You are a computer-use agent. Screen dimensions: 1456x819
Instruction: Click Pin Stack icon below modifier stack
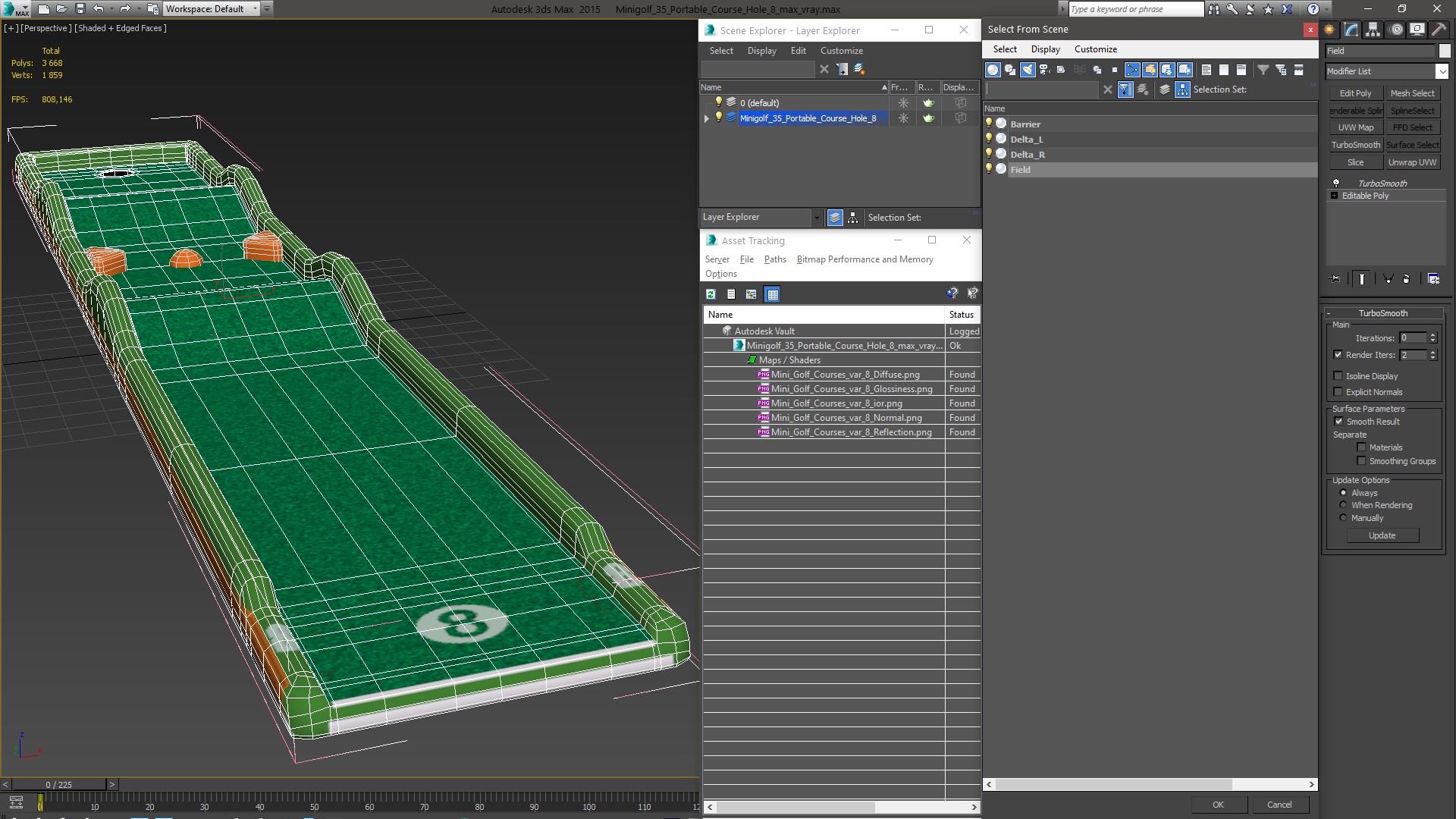pos(1335,279)
